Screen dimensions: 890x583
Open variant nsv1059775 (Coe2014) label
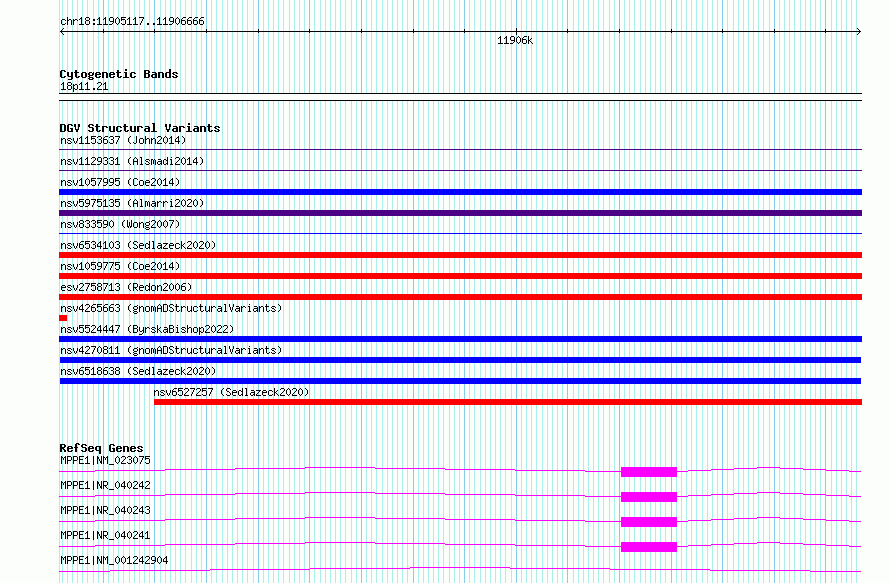tap(120, 266)
